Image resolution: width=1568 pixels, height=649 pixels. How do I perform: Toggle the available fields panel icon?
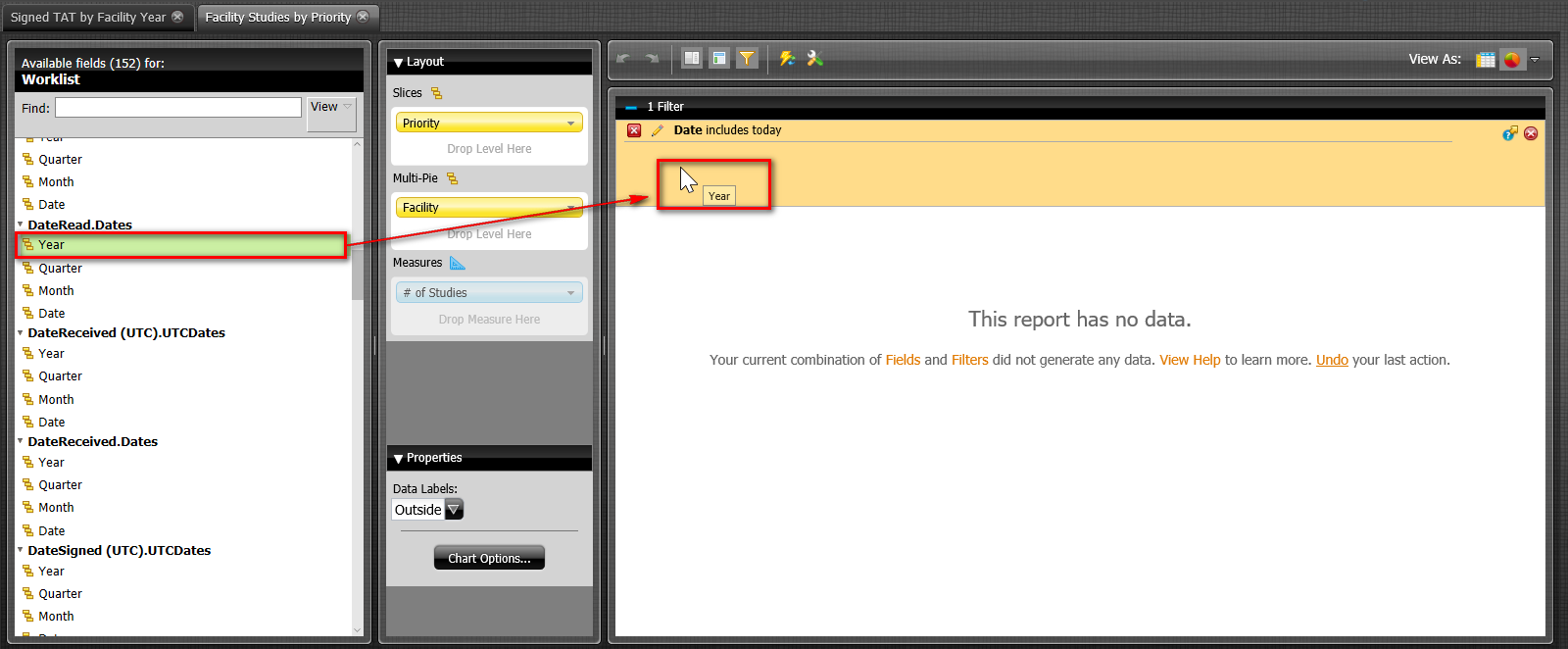tap(692, 59)
